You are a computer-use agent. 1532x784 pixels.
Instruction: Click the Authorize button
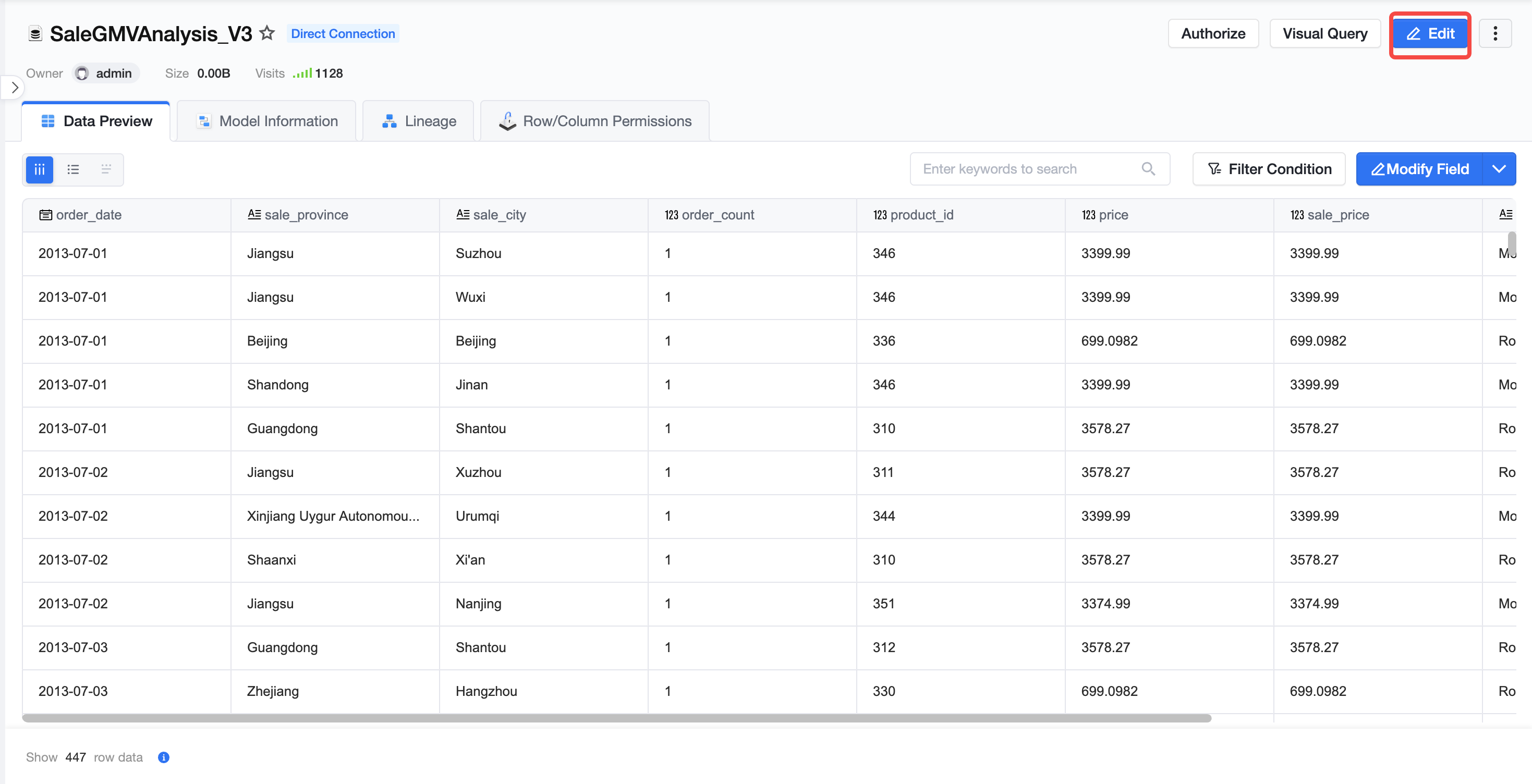click(x=1213, y=33)
